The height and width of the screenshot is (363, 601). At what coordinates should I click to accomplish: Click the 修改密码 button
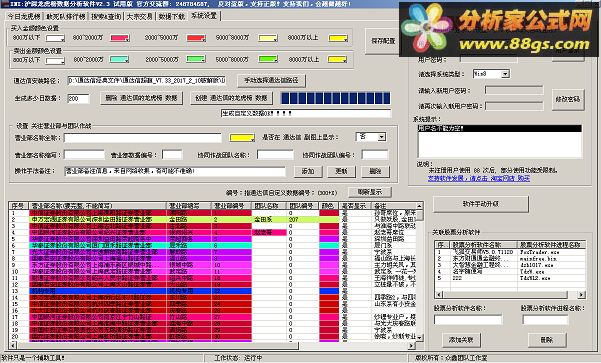coord(568,99)
